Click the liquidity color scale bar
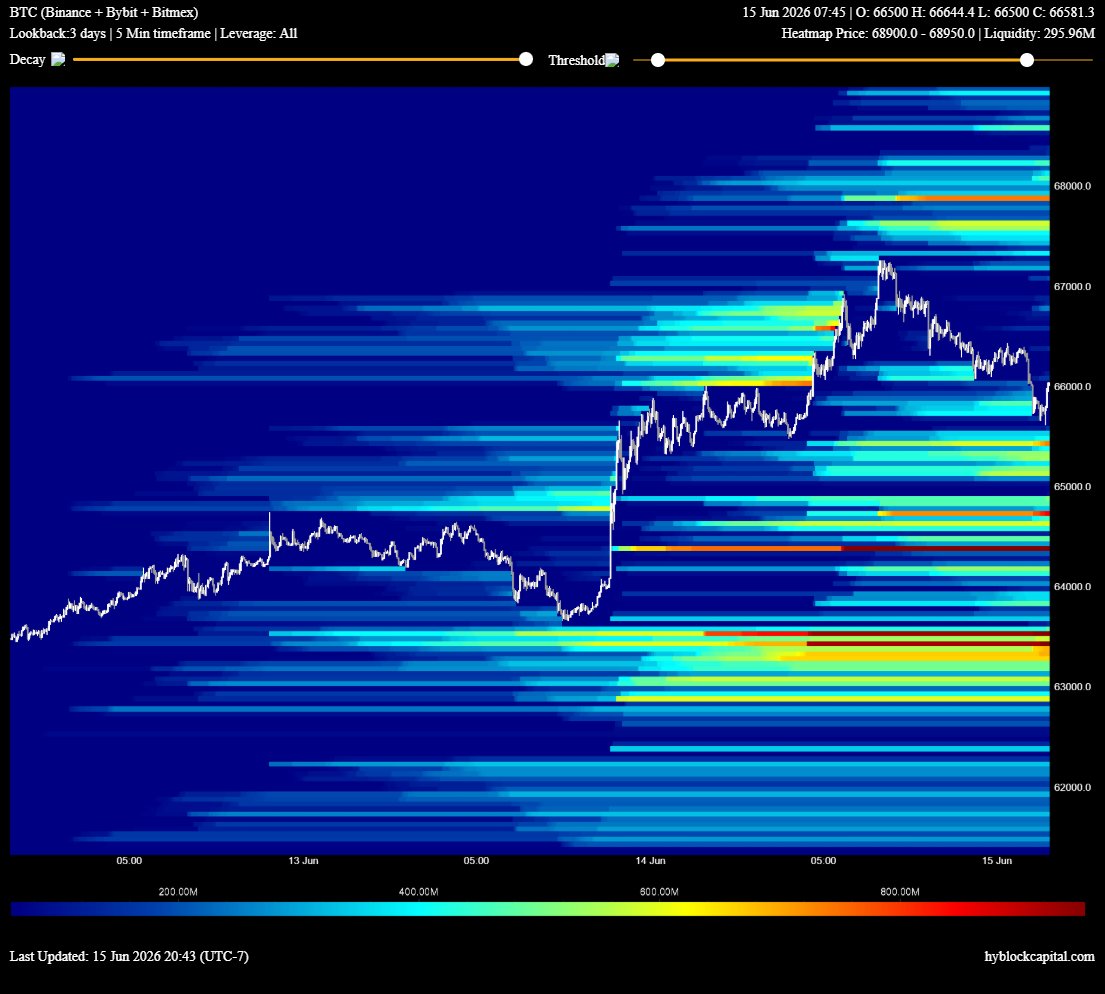Viewport: 1105px width, 994px height. point(548,909)
